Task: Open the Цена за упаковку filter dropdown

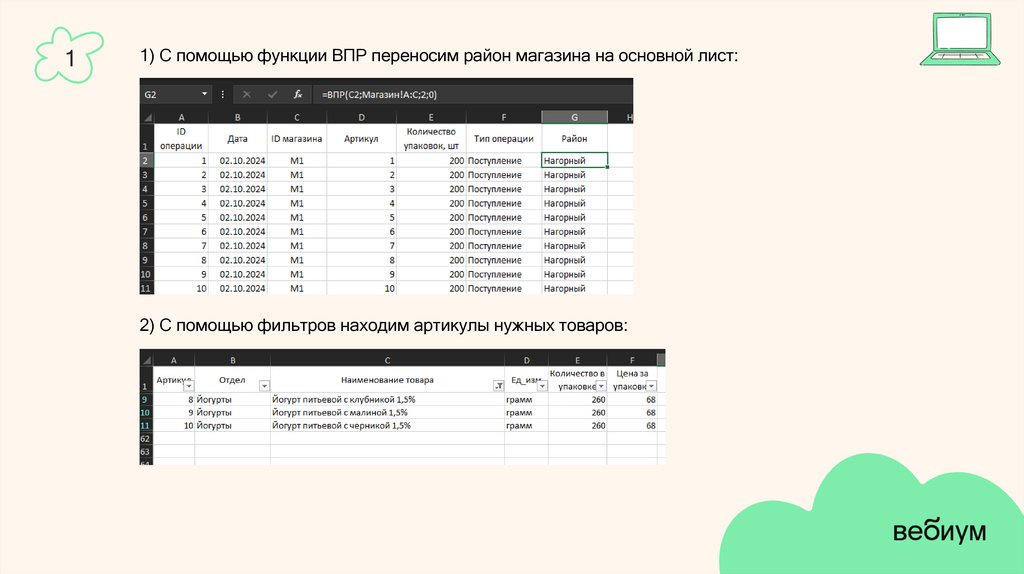Action: (651, 386)
